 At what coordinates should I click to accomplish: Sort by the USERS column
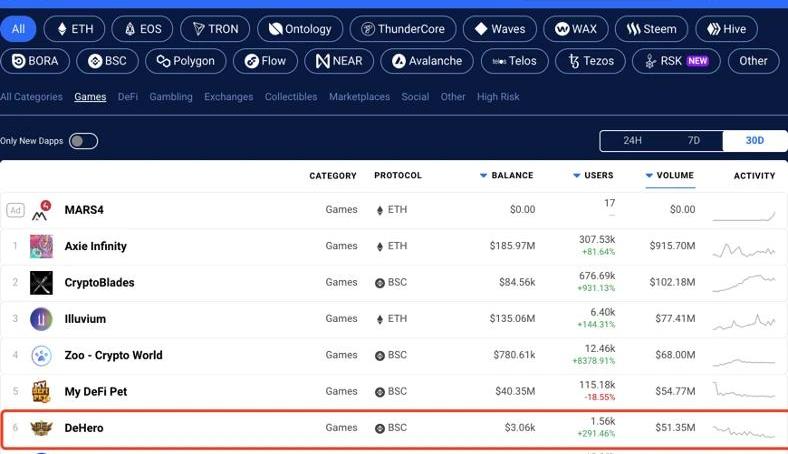(593, 175)
